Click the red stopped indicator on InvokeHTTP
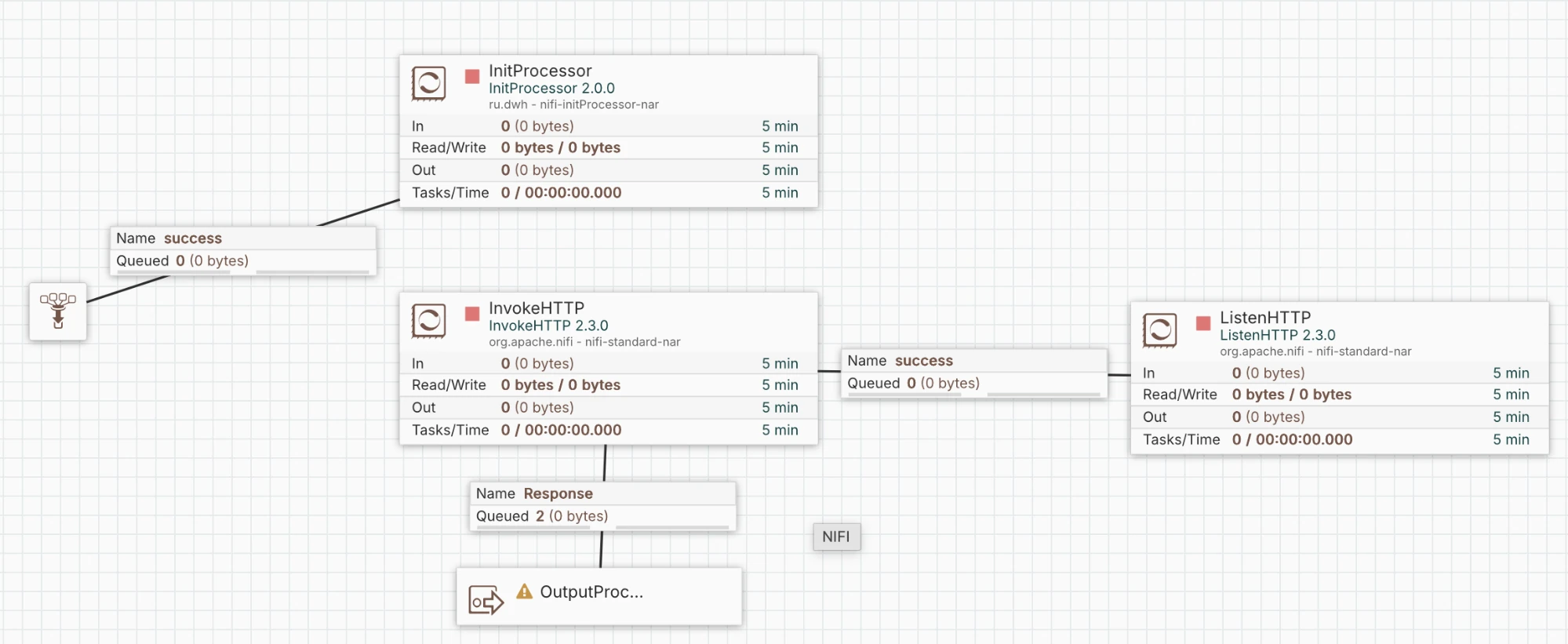1568x644 pixels. pyautogui.click(x=472, y=314)
